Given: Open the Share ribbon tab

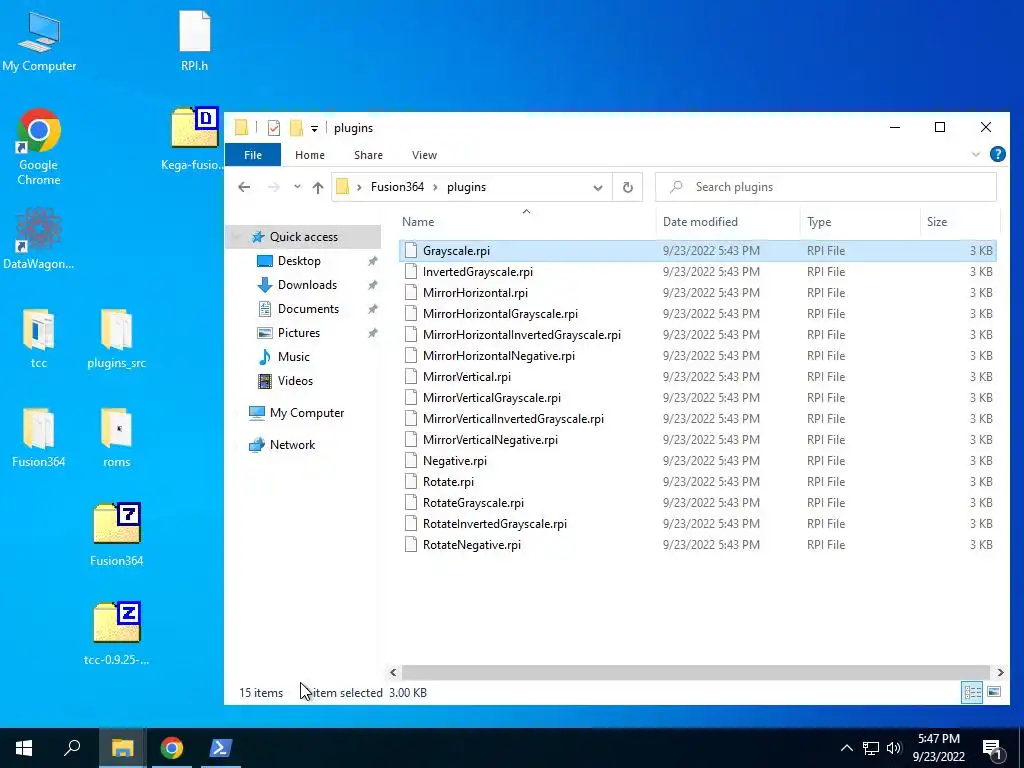Looking at the screenshot, I should point(368,155).
